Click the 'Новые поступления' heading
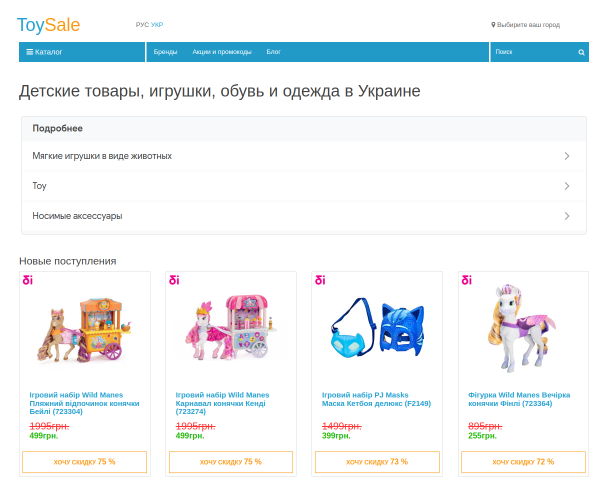The height and width of the screenshot is (480, 600). point(68,261)
